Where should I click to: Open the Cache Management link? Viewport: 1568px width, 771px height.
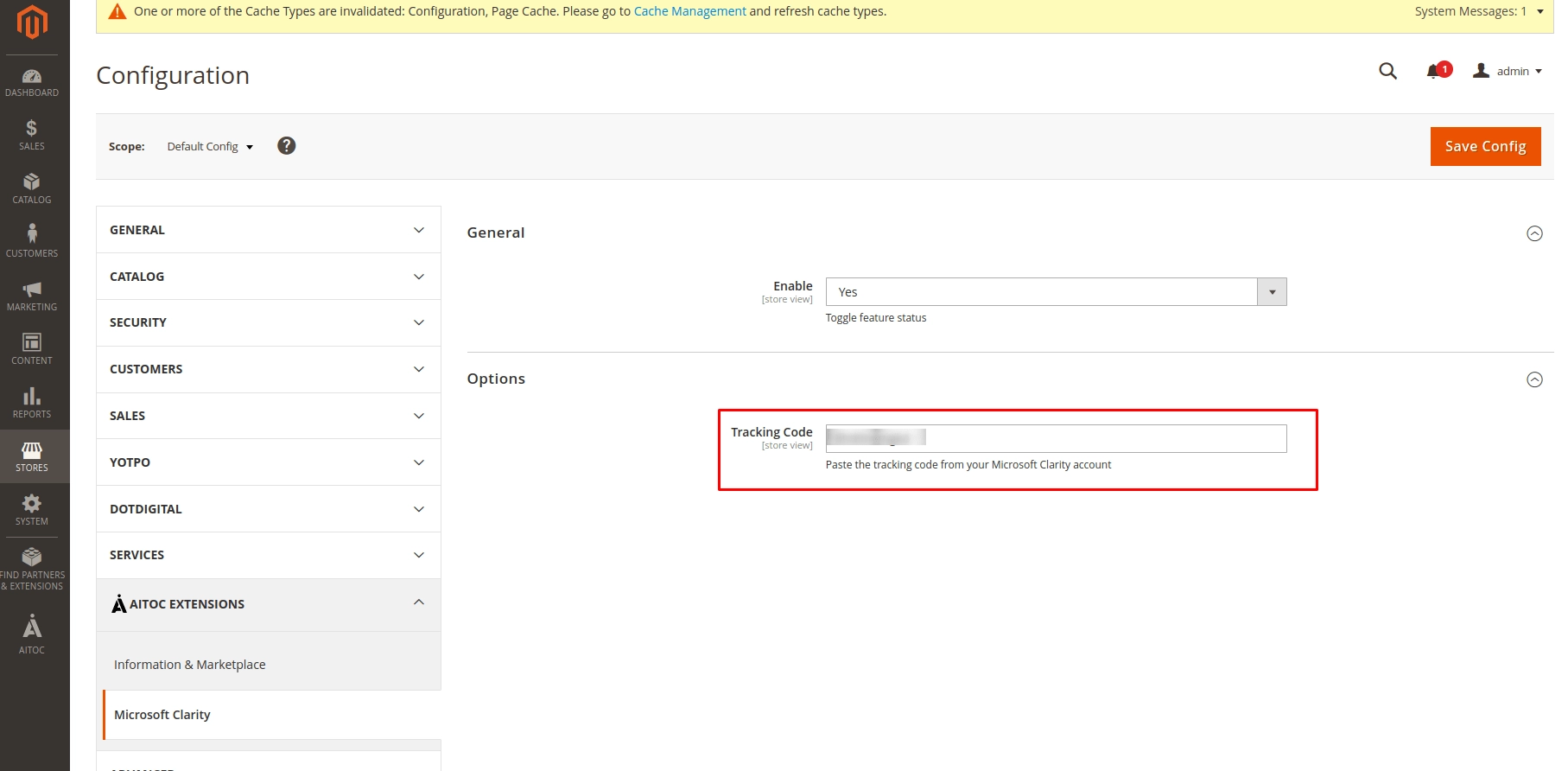coord(689,11)
